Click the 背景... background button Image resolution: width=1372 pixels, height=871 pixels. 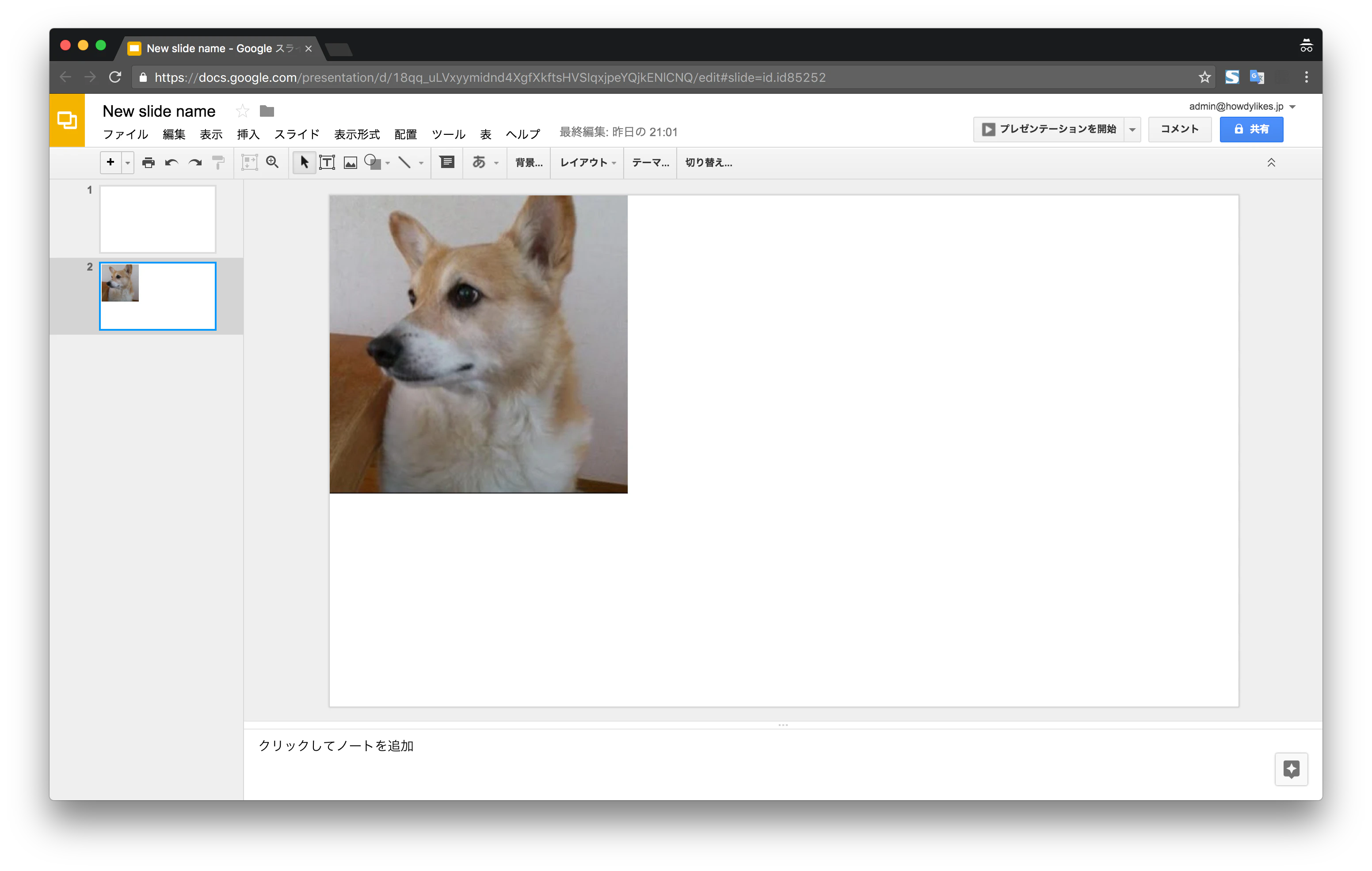tap(529, 162)
